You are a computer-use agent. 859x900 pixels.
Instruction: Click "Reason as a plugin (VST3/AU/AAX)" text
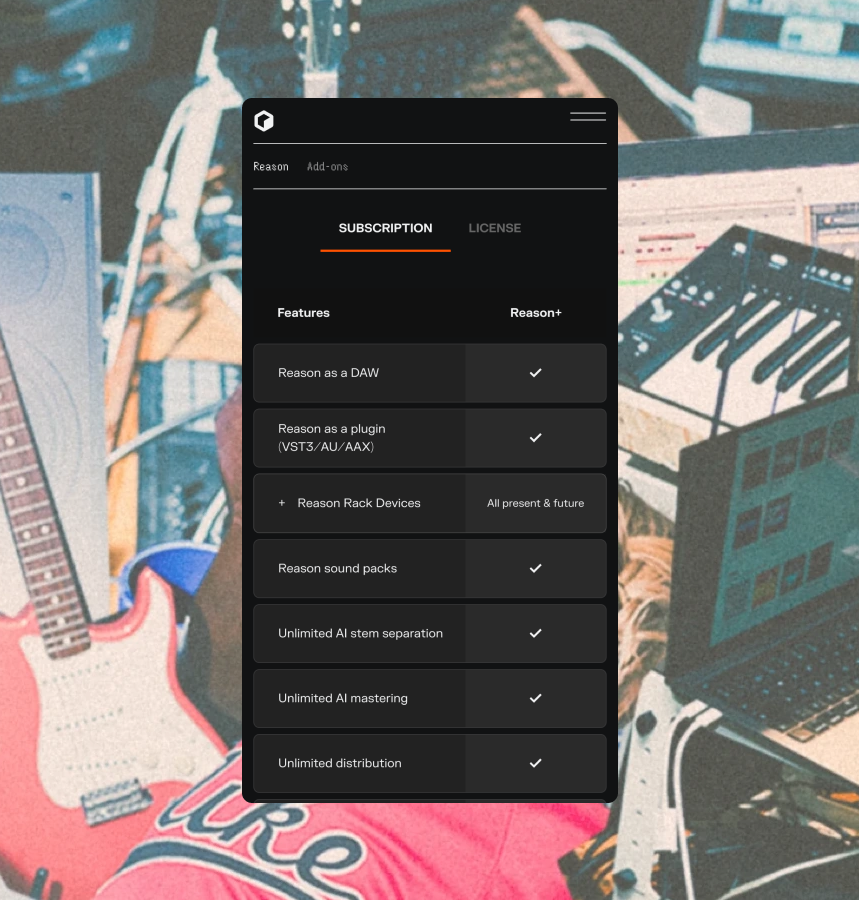point(332,437)
